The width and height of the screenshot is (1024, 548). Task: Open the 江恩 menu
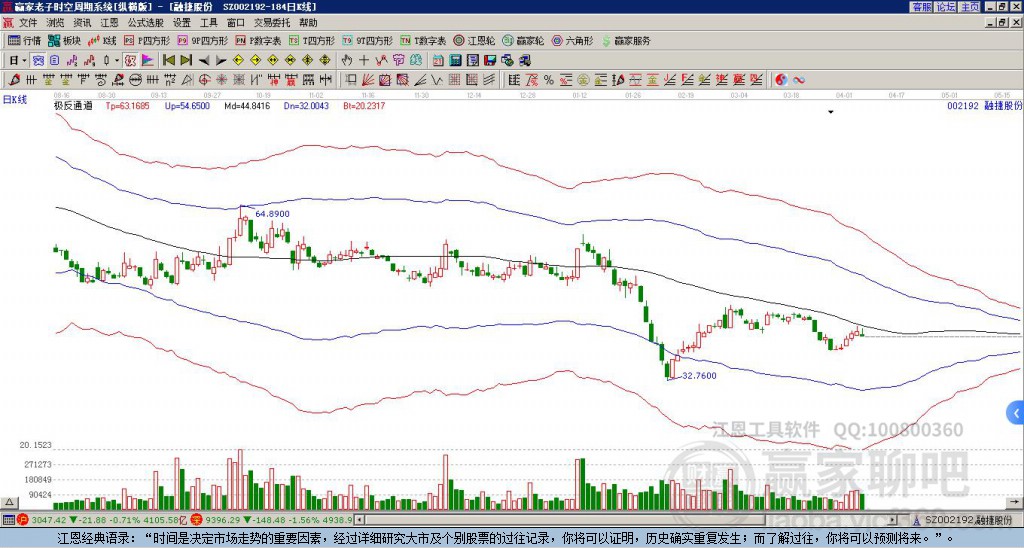pyautogui.click(x=110, y=23)
